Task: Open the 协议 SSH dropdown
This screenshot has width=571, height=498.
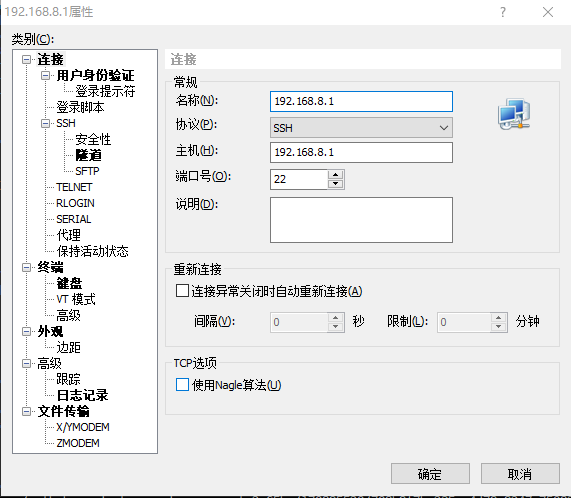Action: (x=361, y=127)
